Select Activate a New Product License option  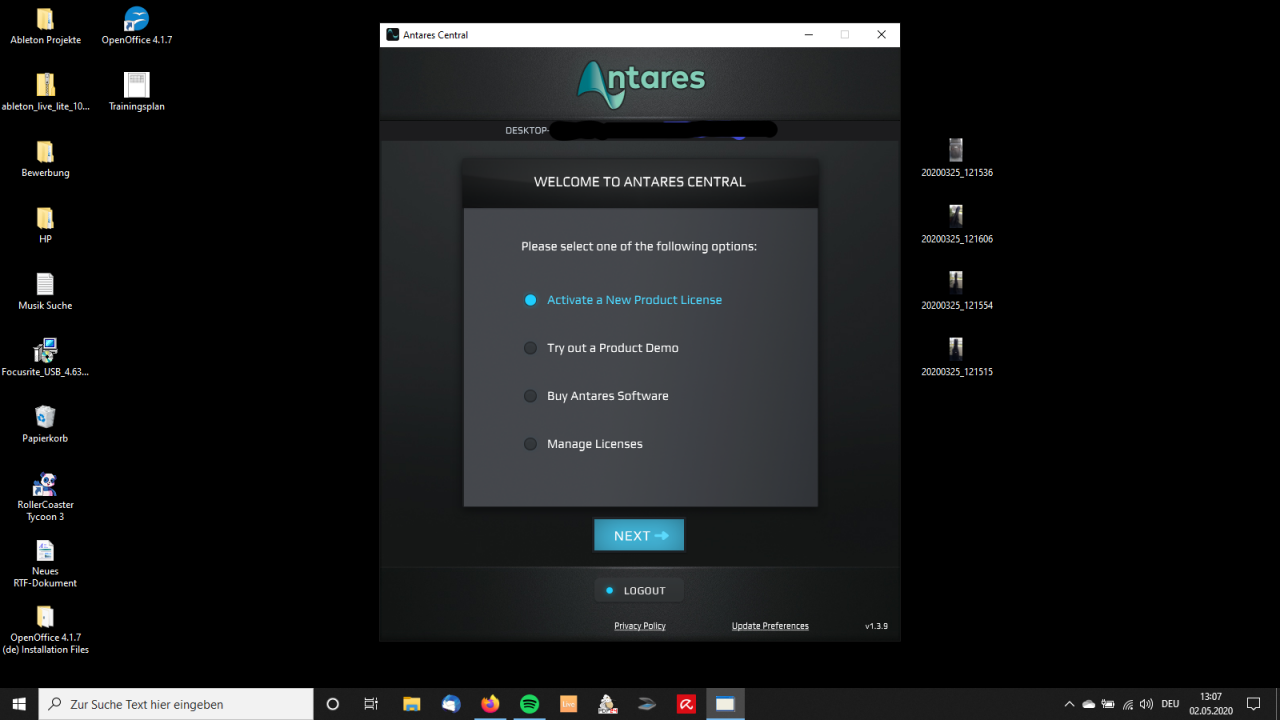(x=622, y=300)
